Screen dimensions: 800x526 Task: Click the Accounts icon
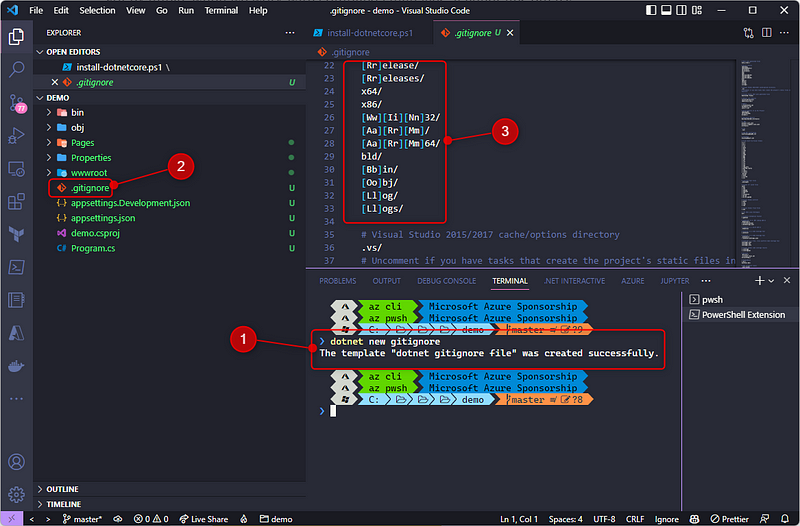click(x=16, y=462)
